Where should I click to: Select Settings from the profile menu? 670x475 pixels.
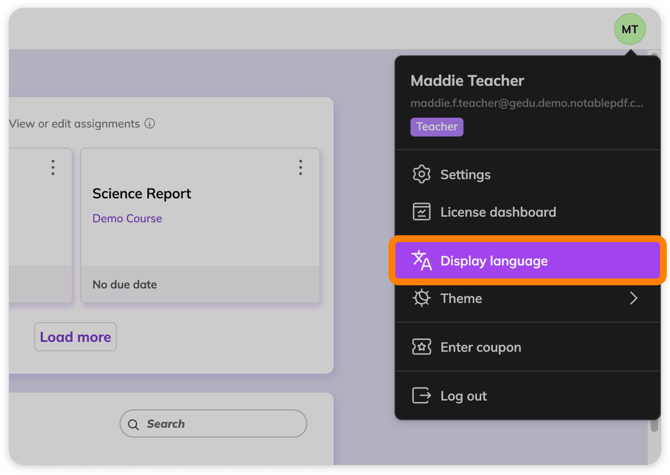pos(528,174)
